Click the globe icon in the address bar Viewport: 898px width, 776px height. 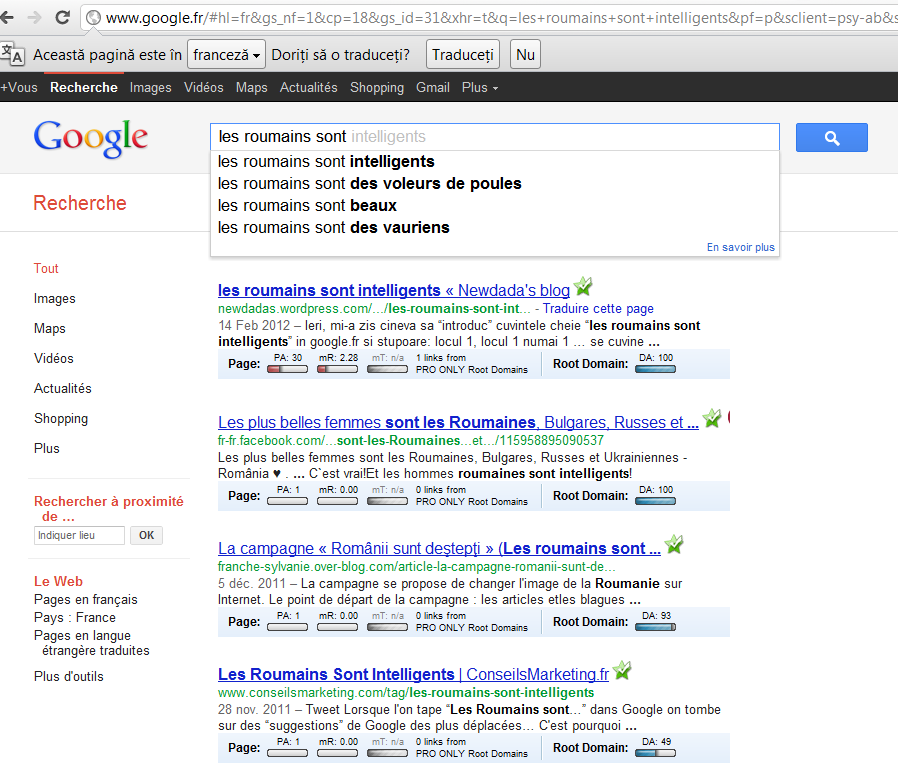point(93,17)
